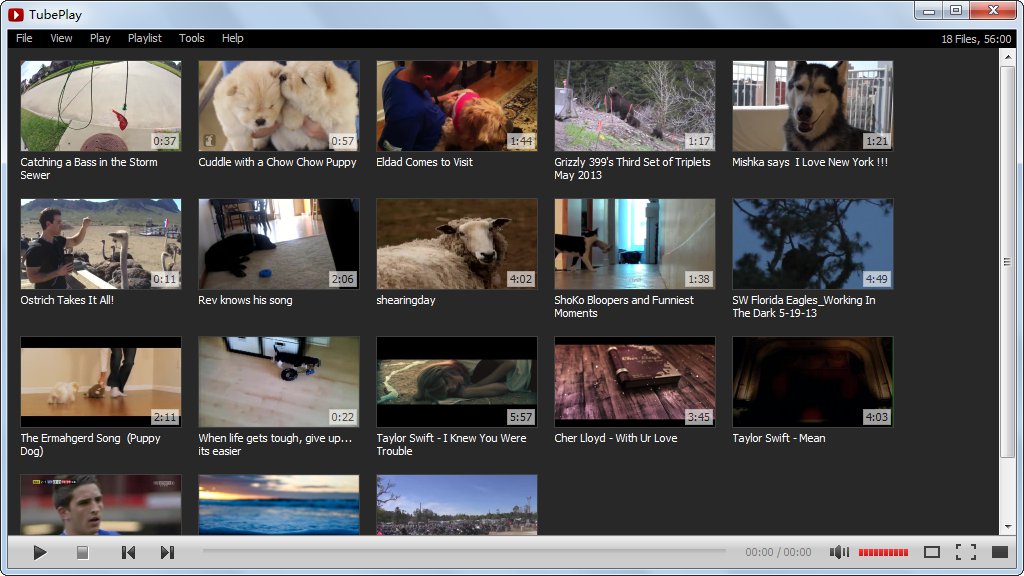Click the scrollbar up arrow
Image resolution: width=1024 pixels, height=576 pixels.
point(1008,56)
